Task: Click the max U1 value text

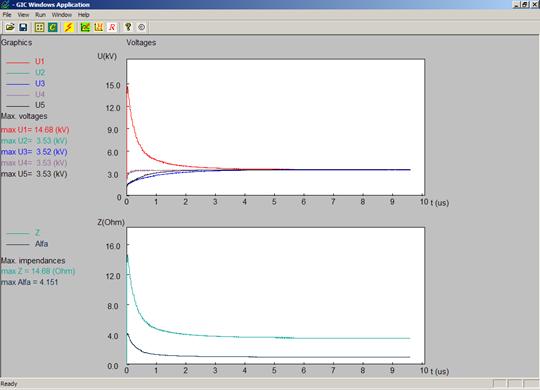Action: (x=35, y=130)
